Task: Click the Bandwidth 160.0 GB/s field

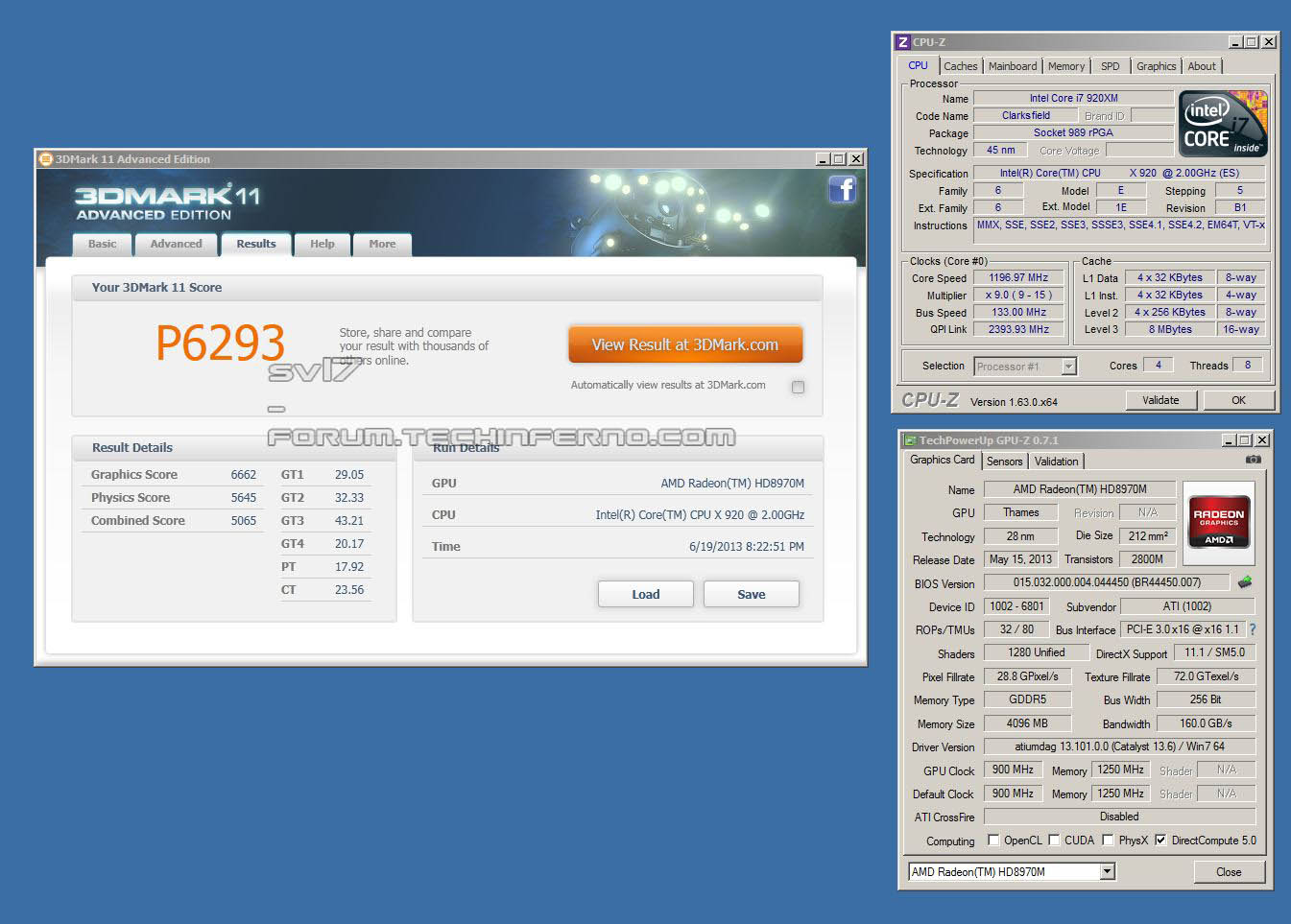Action: pyautogui.click(x=1206, y=723)
